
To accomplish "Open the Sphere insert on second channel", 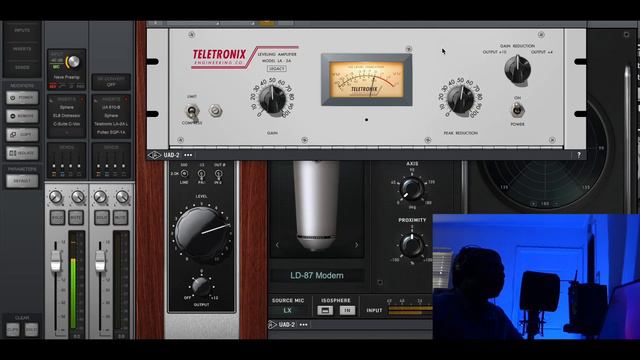I will point(111,116).
